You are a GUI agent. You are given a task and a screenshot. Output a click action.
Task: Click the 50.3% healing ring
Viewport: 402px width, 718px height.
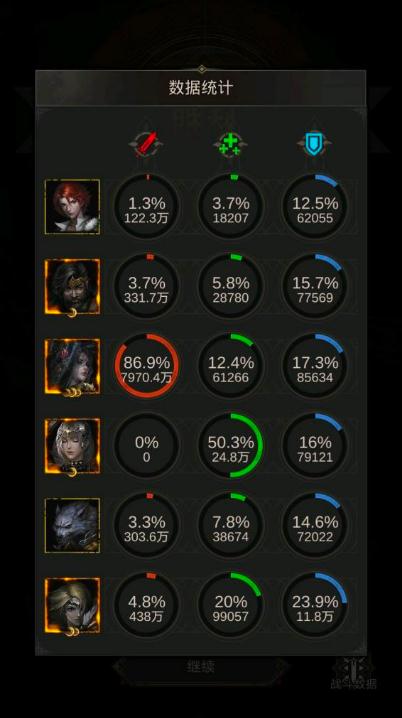(x=230, y=446)
